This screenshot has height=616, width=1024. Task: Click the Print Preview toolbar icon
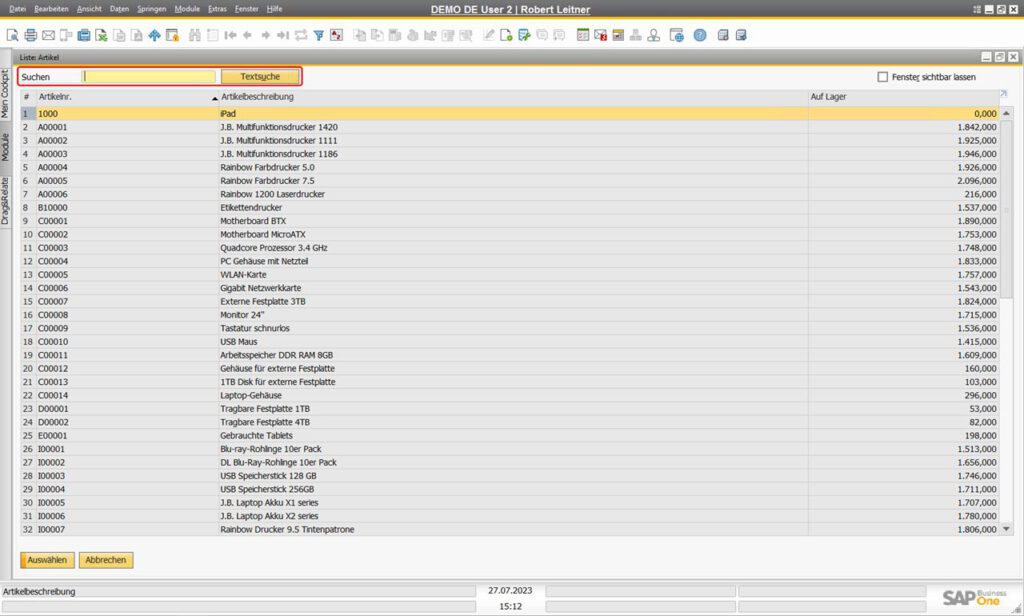(12, 35)
